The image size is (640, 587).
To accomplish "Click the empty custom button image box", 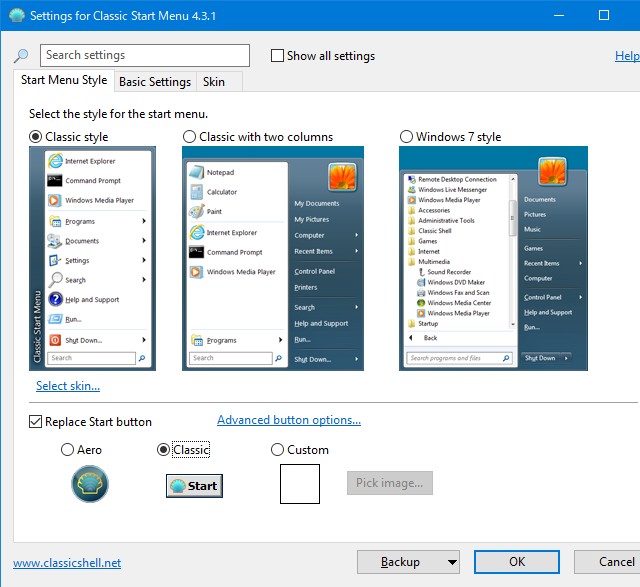I will point(299,483).
